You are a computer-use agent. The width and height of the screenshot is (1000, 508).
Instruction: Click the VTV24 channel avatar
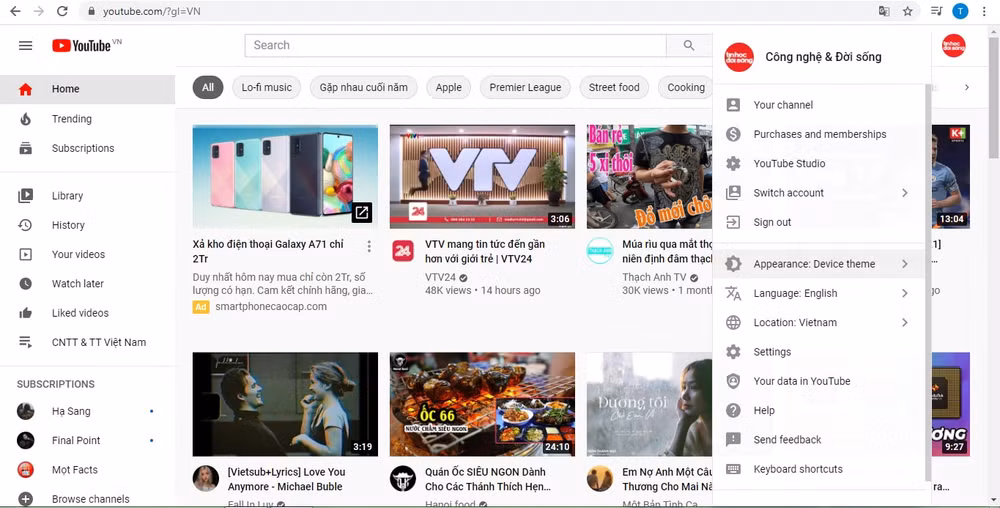(402, 250)
